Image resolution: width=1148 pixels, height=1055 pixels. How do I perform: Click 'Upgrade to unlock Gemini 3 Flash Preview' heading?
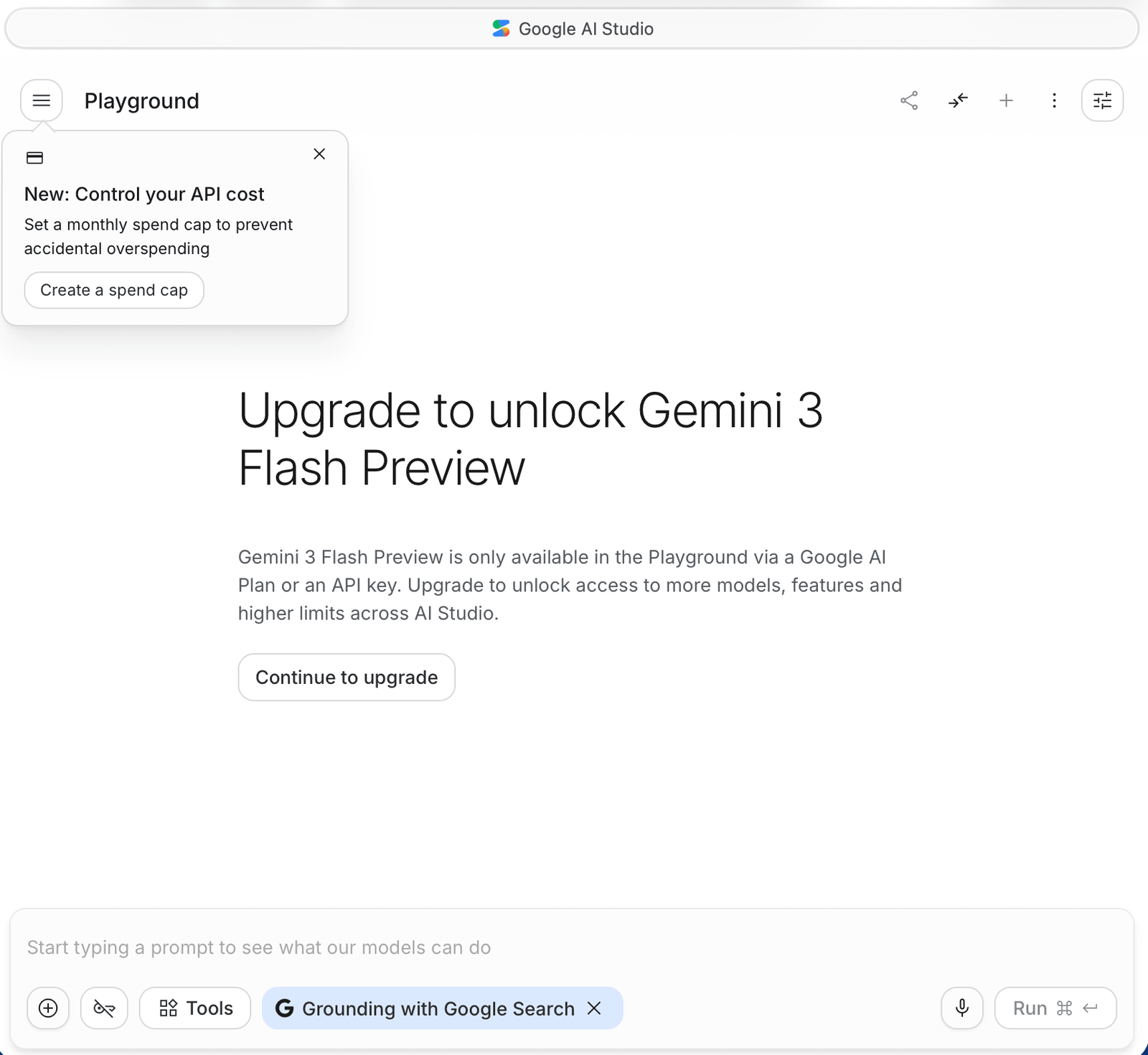coord(531,439)
